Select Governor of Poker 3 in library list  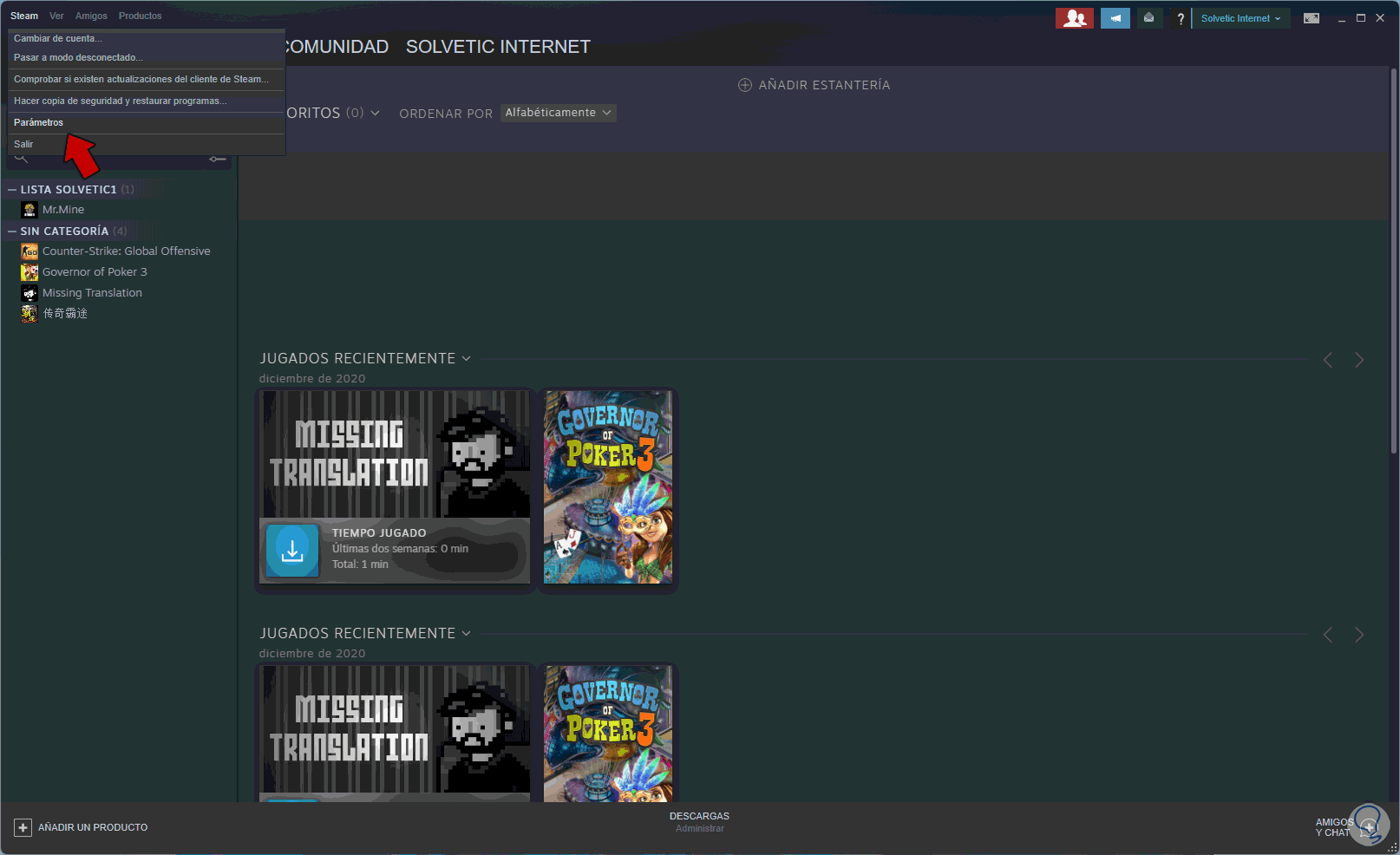point(95,272)
